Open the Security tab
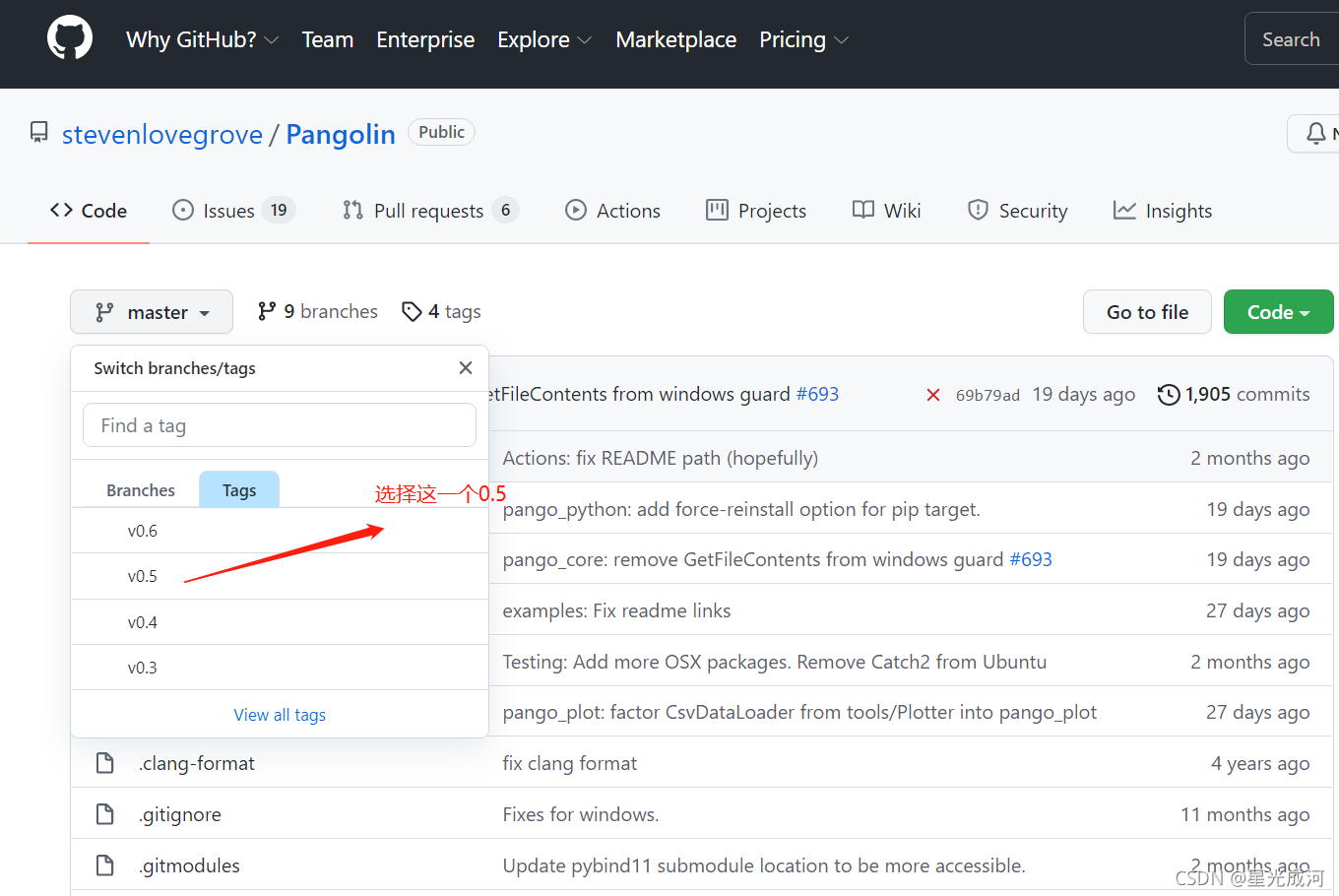 point(1018,211)
